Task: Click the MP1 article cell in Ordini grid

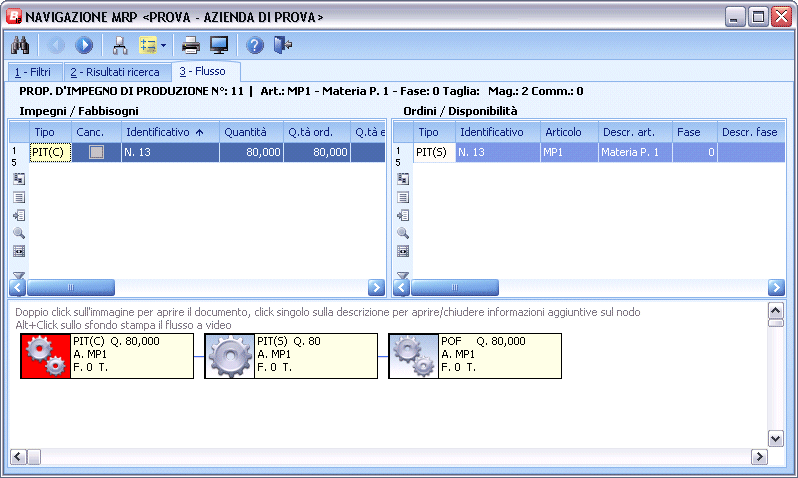Action: [x=569, y=152]
